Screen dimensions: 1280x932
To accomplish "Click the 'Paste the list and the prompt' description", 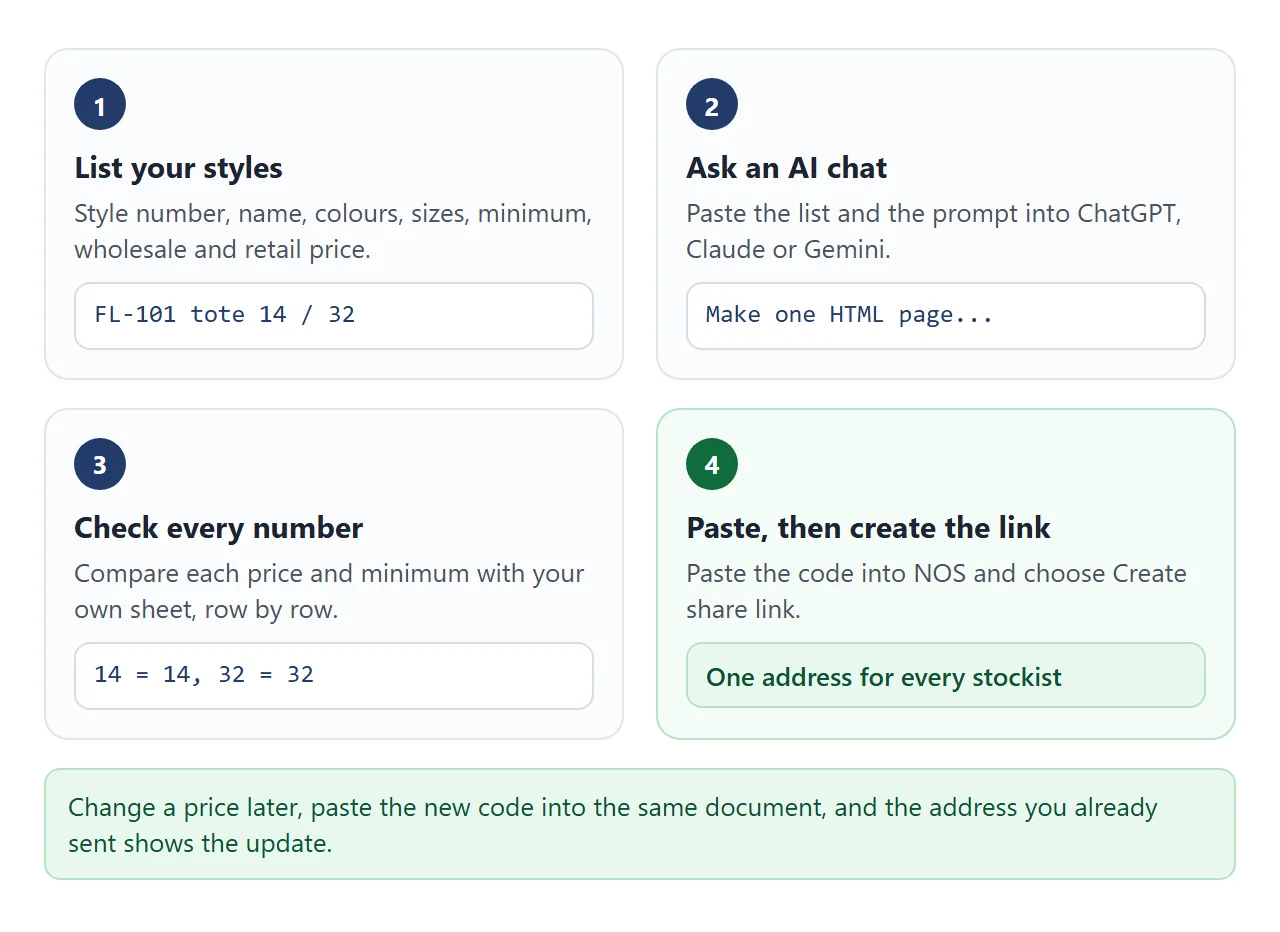I will 934,231.
